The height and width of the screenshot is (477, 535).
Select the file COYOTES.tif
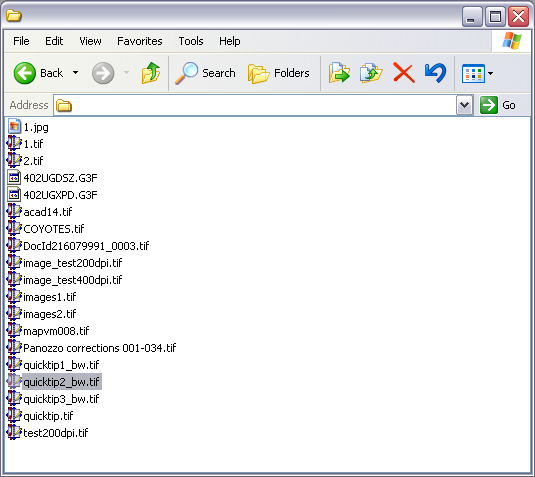coord(46,229)
